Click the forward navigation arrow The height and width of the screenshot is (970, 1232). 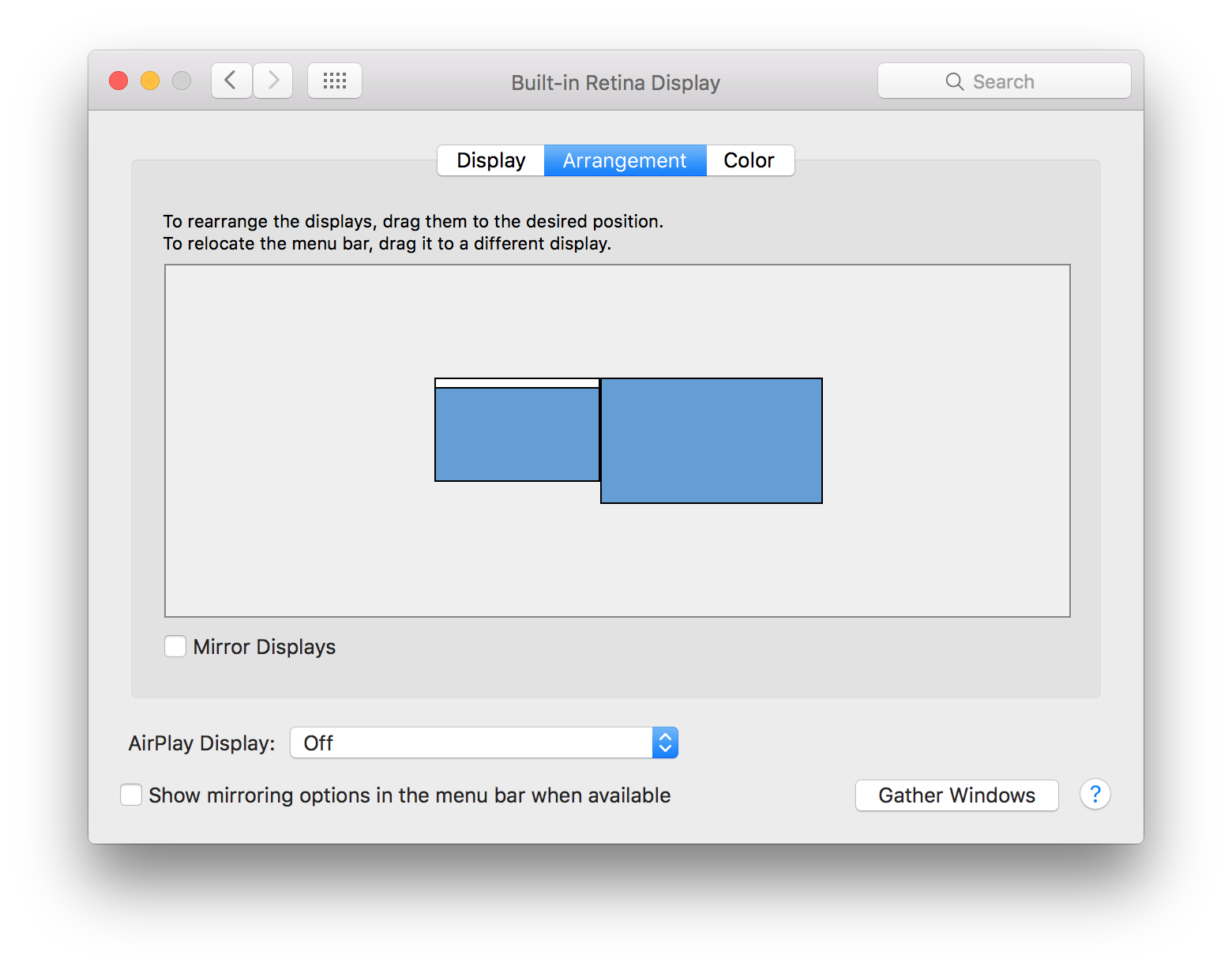click(x=273, y=81)
